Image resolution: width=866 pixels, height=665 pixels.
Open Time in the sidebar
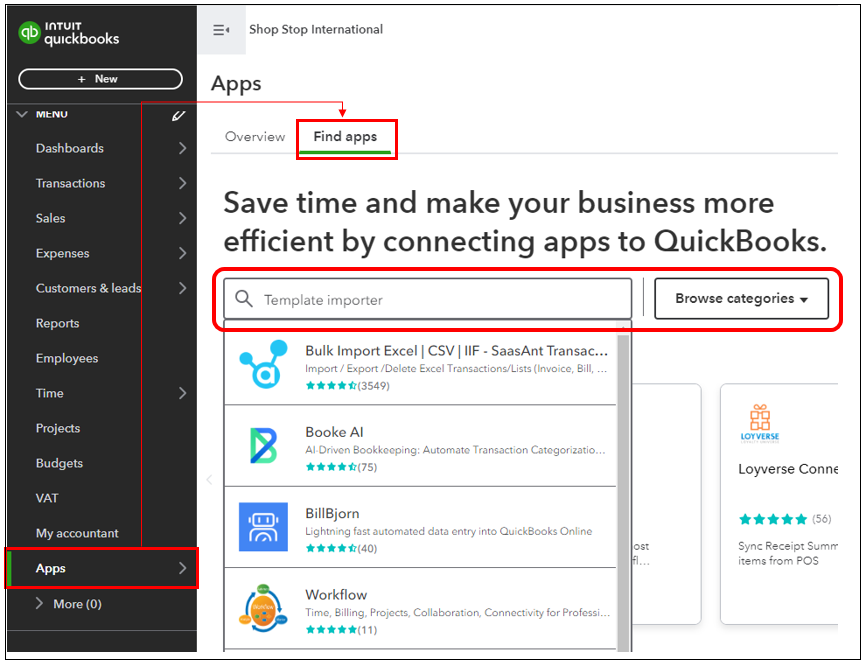tap(50, 393)
